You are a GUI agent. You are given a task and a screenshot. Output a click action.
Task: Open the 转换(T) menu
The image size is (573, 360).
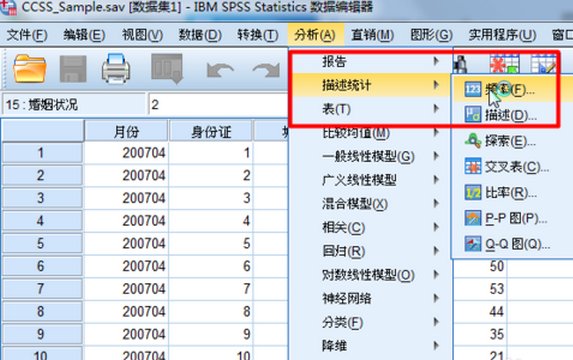click(258, 35)
